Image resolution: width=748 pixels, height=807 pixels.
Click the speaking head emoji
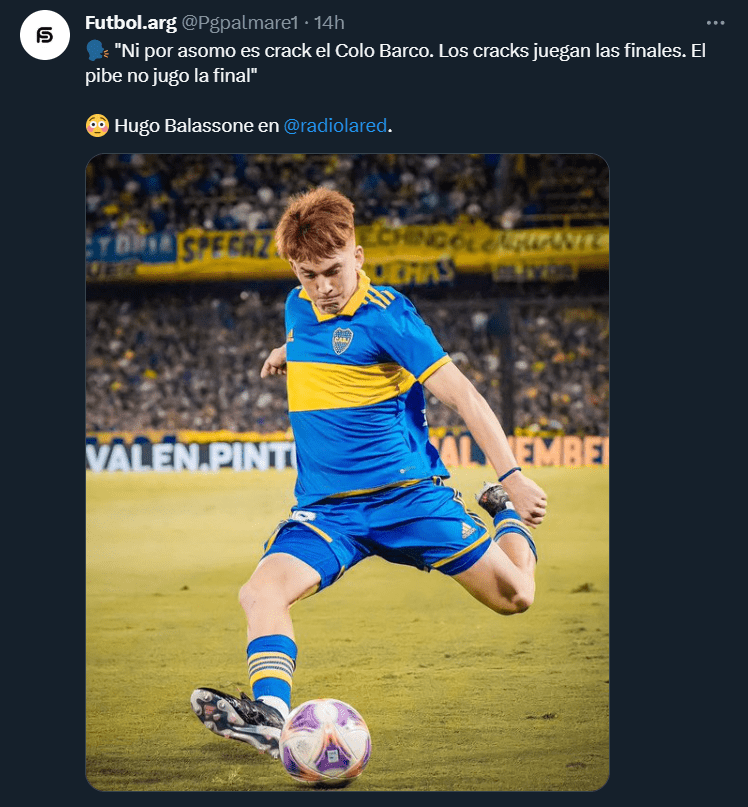point(97,51)
